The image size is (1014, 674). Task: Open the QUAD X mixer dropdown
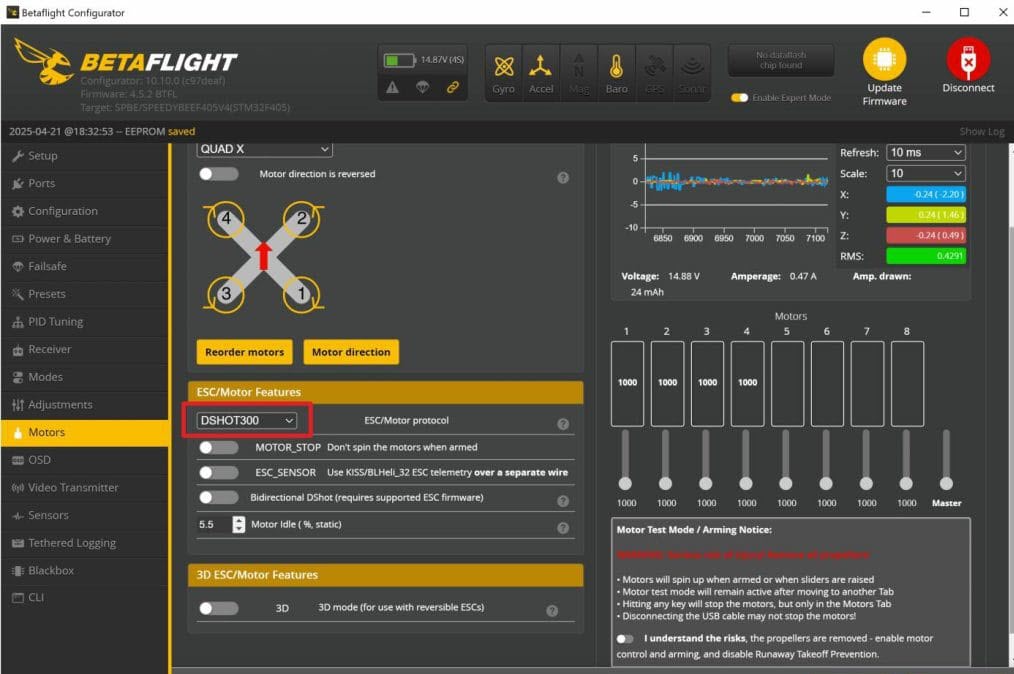tap(264, 149)
